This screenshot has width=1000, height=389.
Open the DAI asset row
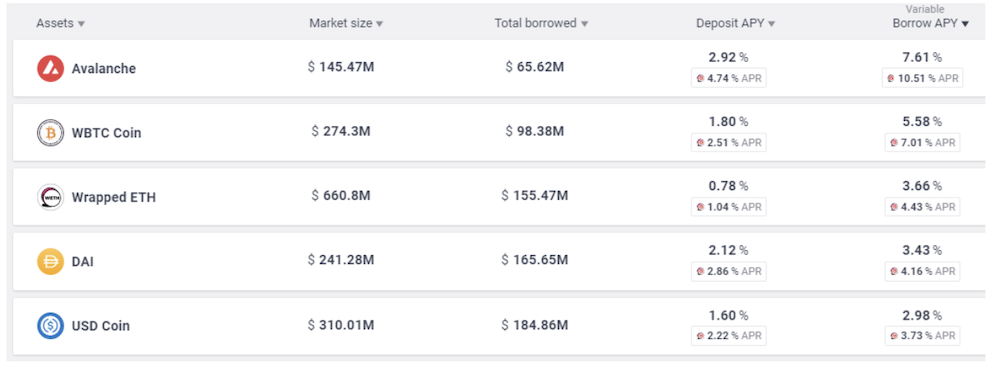(499, 261)
